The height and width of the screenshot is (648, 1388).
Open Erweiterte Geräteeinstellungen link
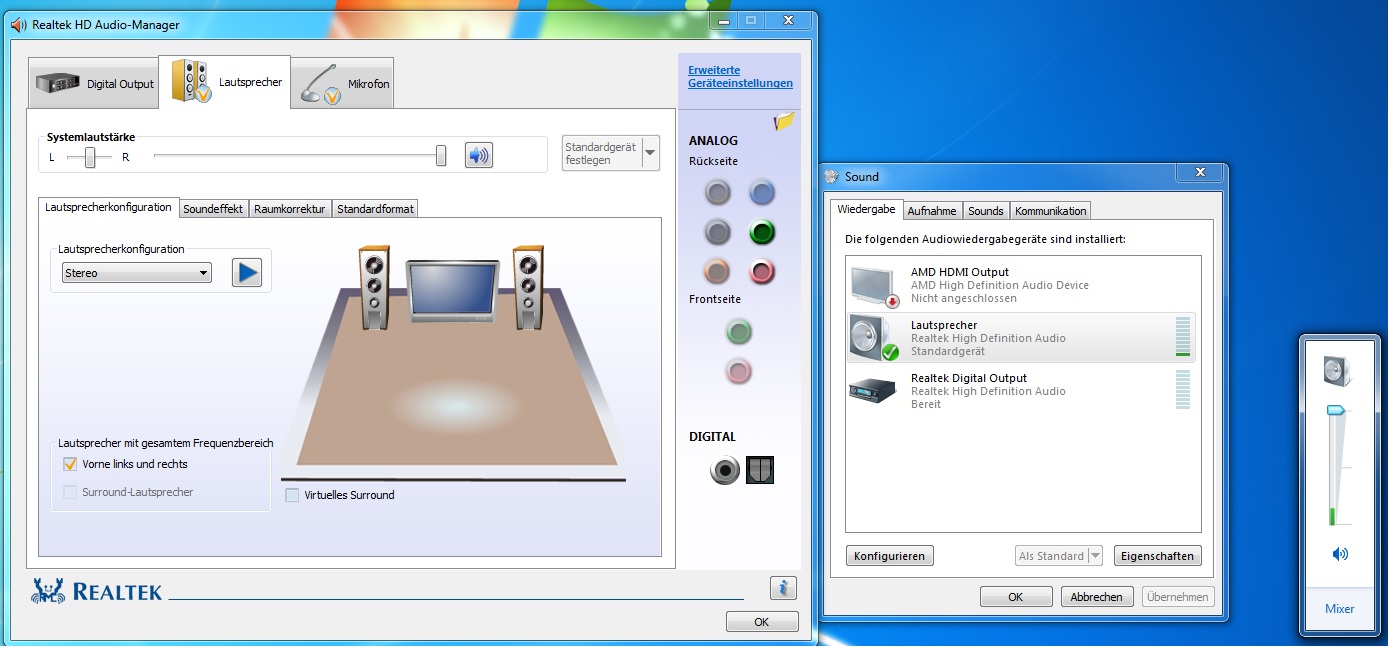click(x=740, y=77)
